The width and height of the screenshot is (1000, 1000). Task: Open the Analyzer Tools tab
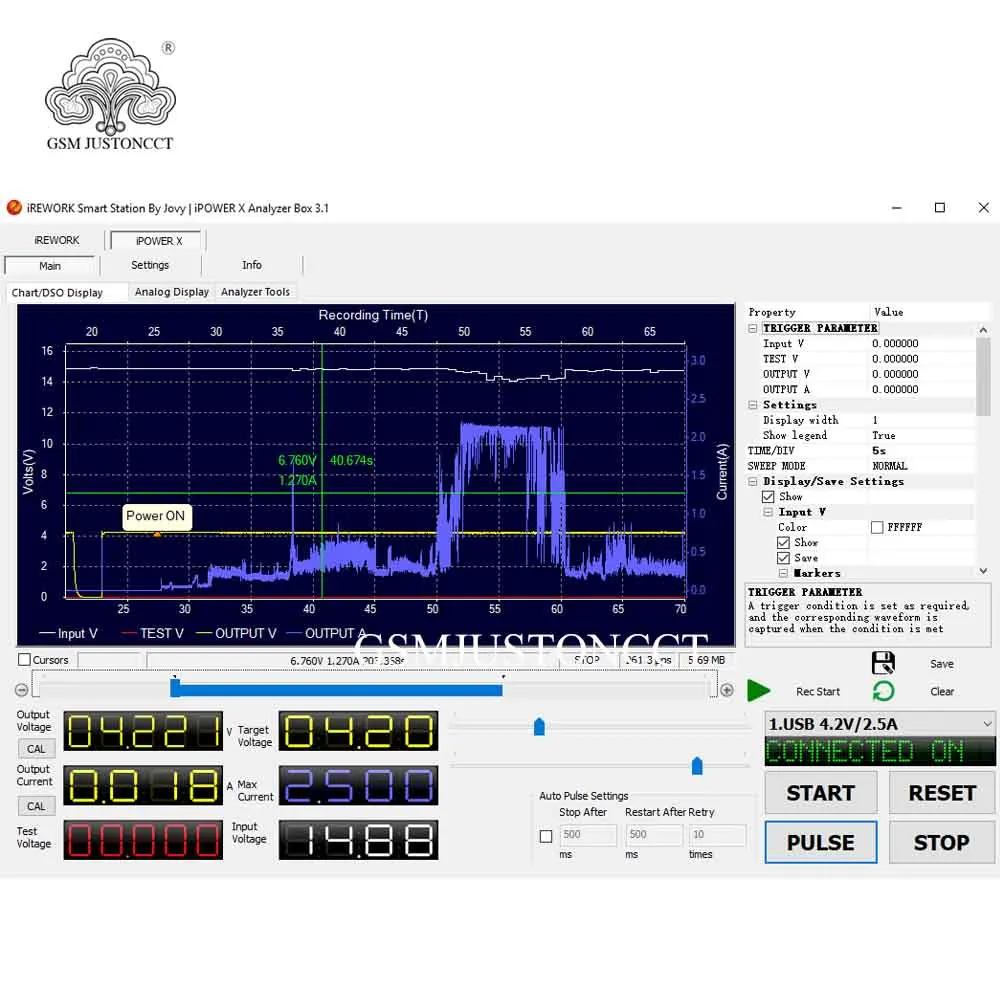point(255,292)
